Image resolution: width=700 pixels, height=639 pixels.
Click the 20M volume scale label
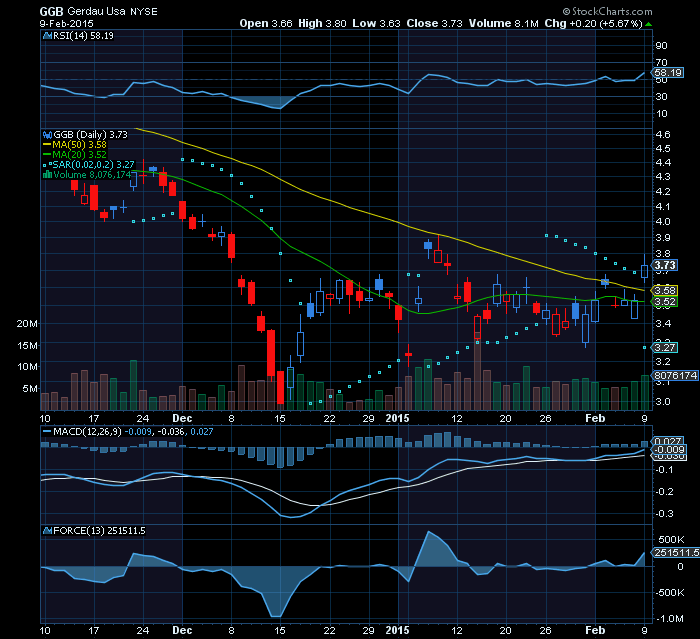pyautogui.click(x=27, y=324)
